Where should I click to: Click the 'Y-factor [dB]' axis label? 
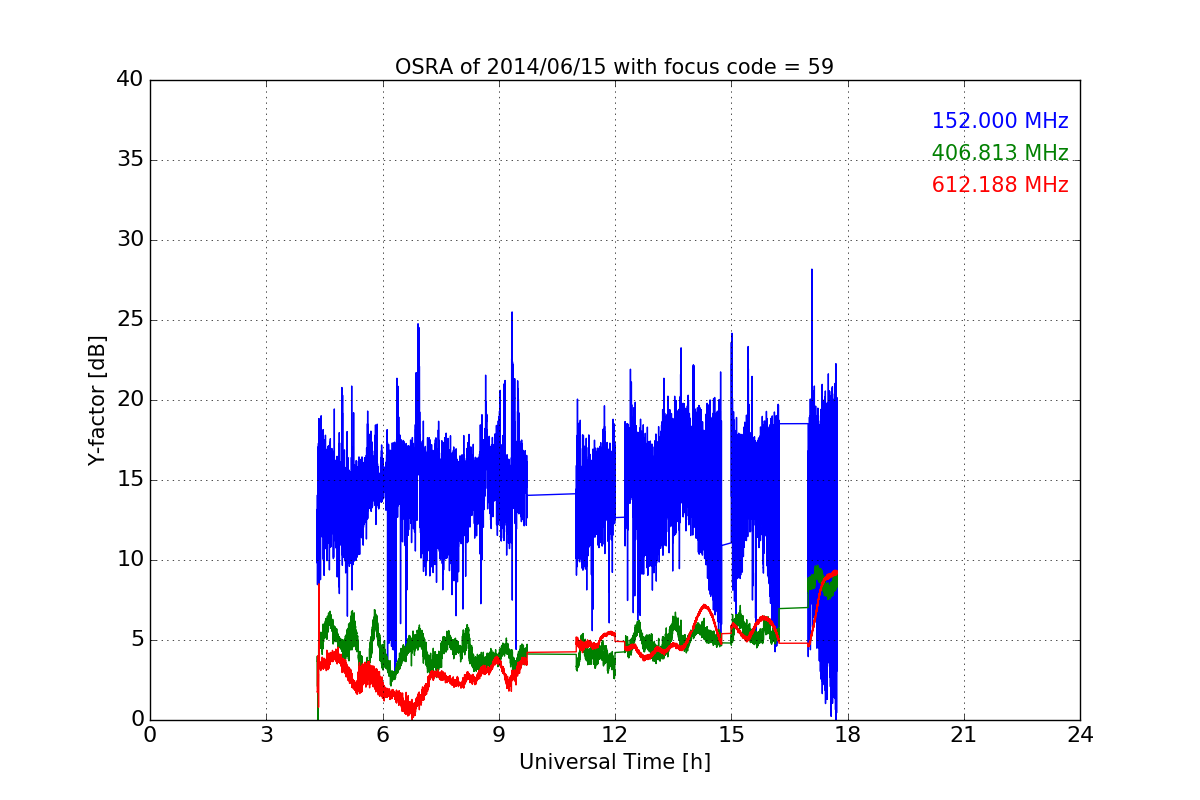pyautogui.click(x=96, y=400)
